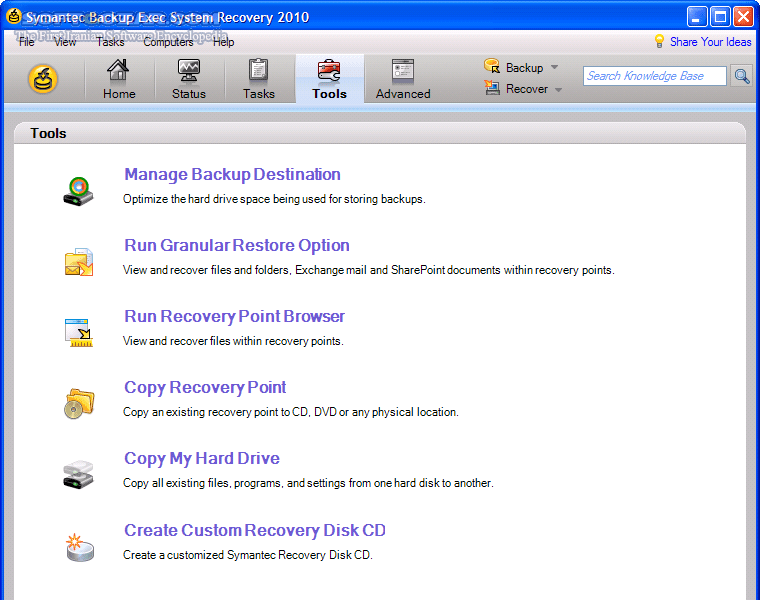Click the Copy Recovery Point disc-folder icon
Screen dimensions: 760x600
pyautogui.click(x=79, y=403)
